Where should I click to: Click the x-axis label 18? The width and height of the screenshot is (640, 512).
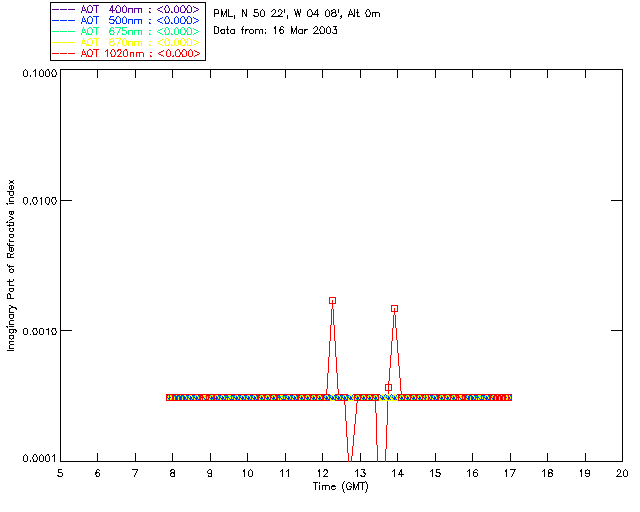point(547,473)
